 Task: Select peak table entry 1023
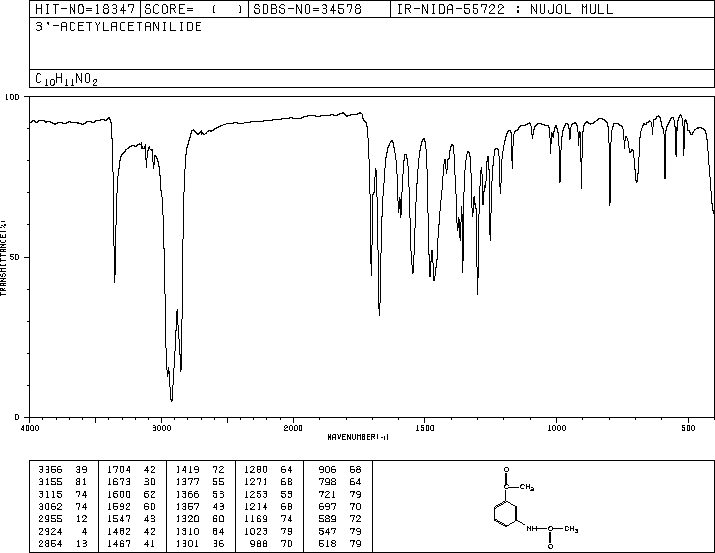(x=269, y=532)
